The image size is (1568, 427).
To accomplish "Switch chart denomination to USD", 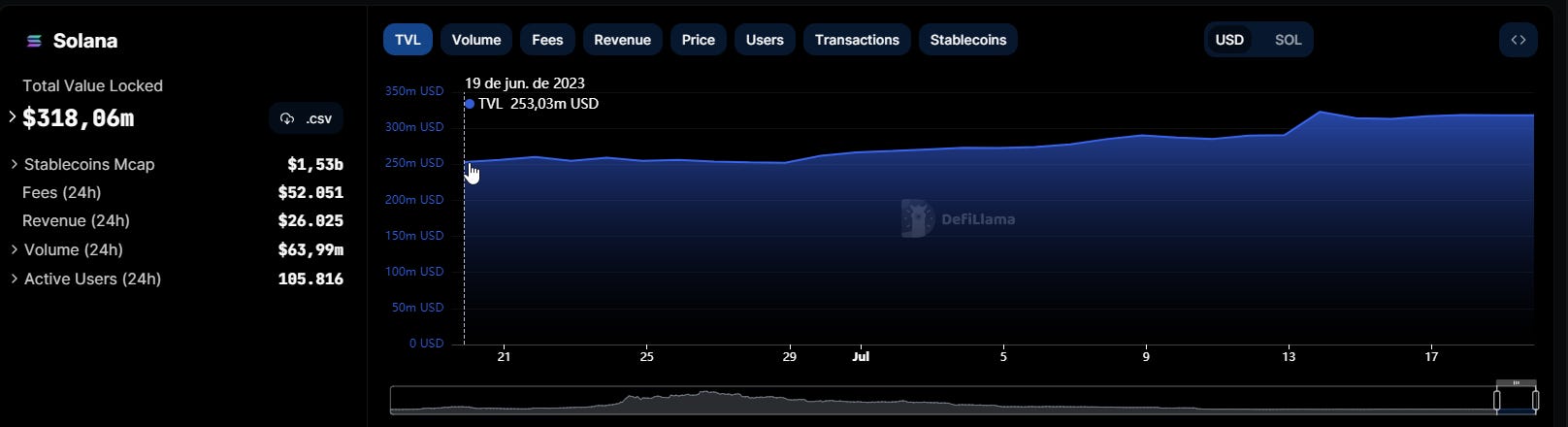I will [1229, 40].
